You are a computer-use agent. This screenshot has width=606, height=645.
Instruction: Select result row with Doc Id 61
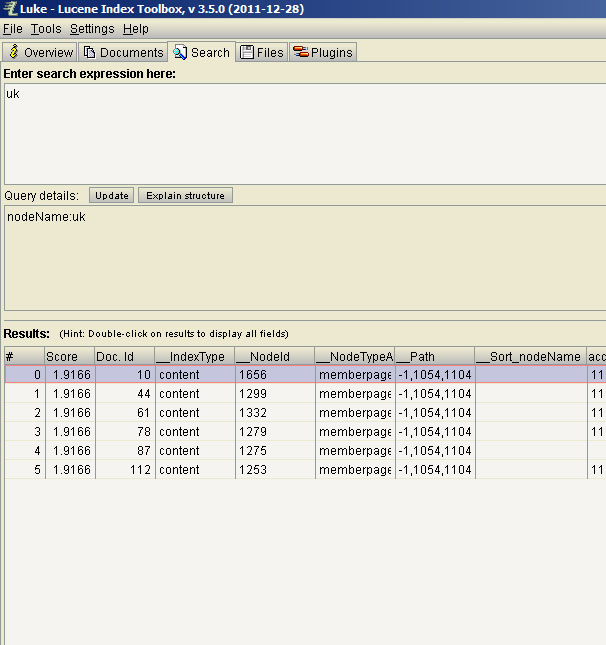pos(305,412)
